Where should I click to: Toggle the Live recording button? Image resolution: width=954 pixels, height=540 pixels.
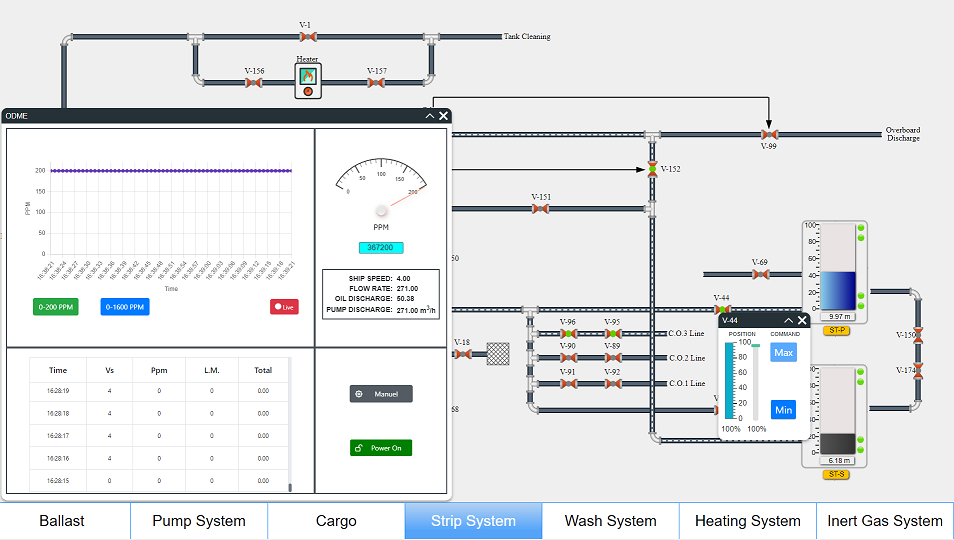coord(284,307)
